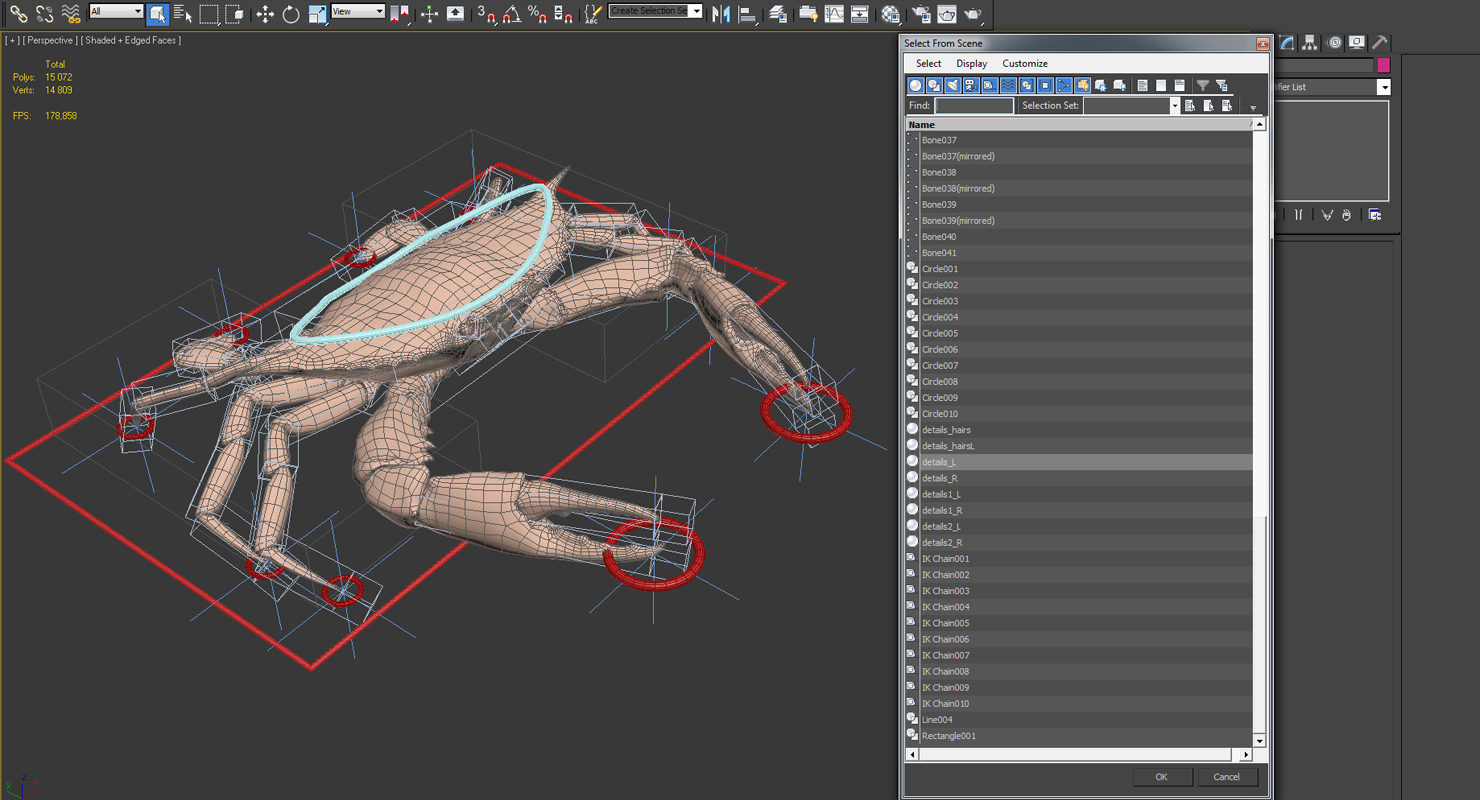Expand Create Selection Set dropdown
This screenshot has height=800, width=1480.
tap(696, 11)
